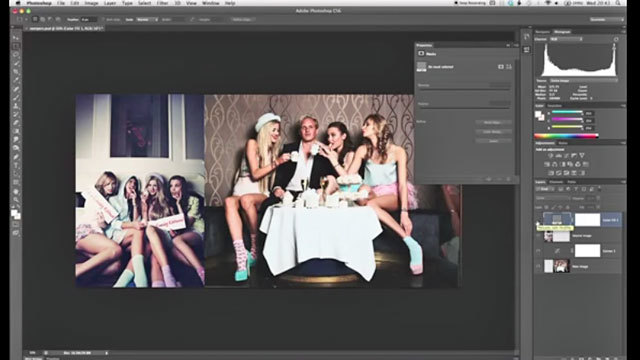Viewport: 640px width, 360px height.
Task: Toggle visibility of the top Color Fill layer
Action: tap(538, 220)
